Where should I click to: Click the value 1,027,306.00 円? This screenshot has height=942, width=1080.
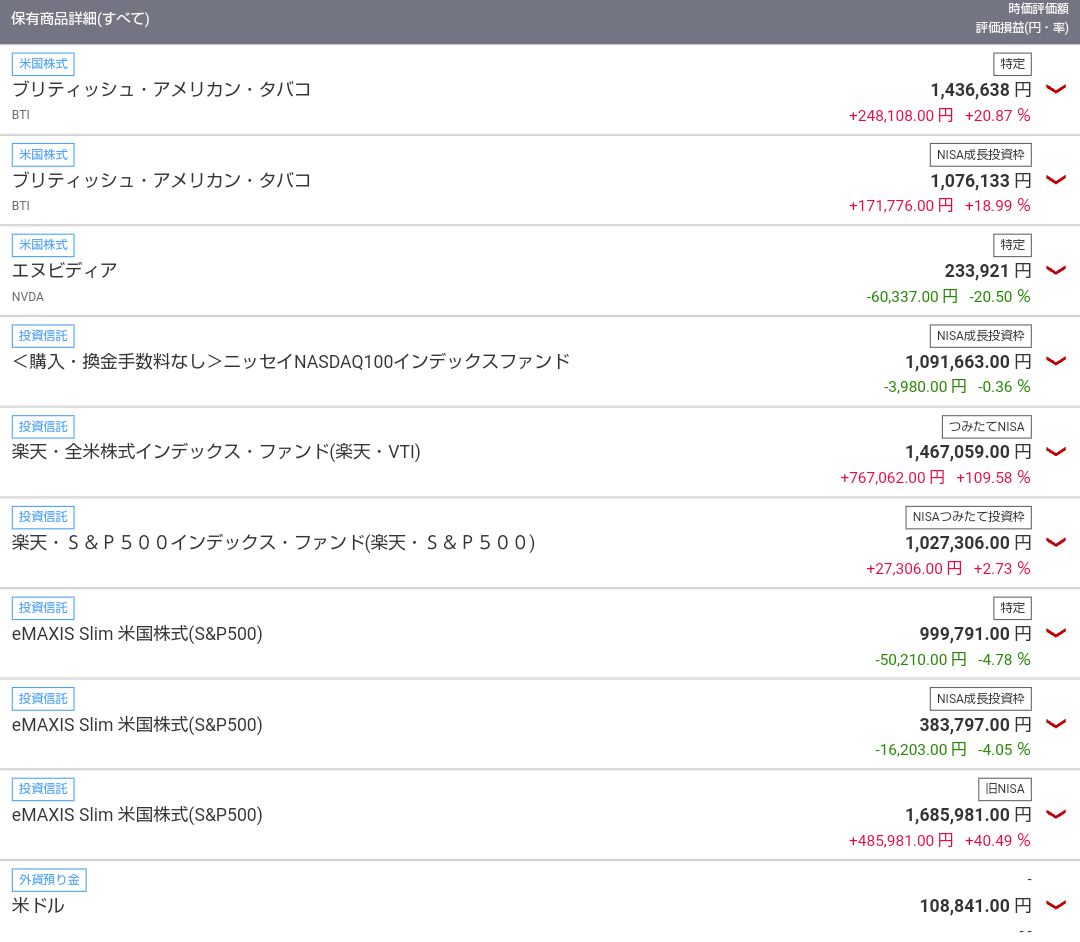click(968, 543)
